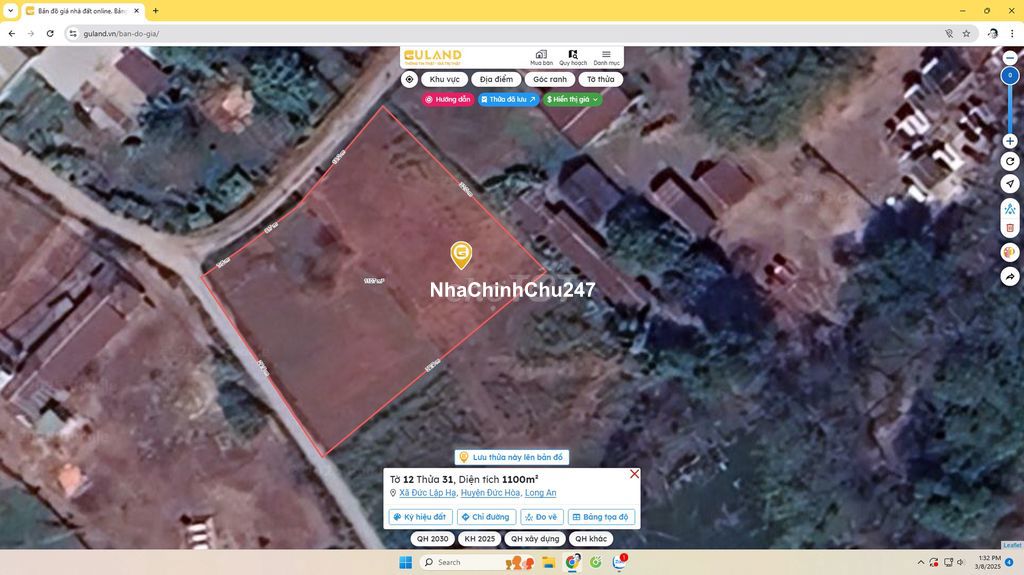The height and width of the screenshot is (575, 1024).
Task: Click the share arrow icon on map
Action: coord(1010,276)
